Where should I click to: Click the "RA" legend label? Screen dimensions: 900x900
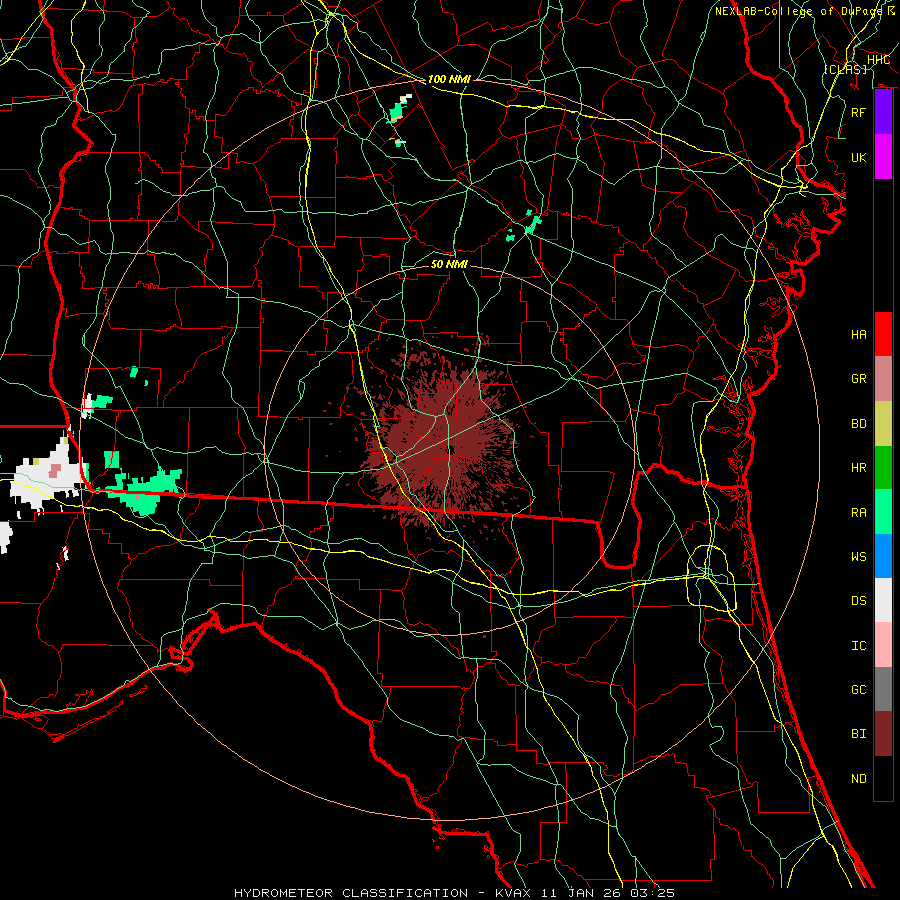(858, 512)
